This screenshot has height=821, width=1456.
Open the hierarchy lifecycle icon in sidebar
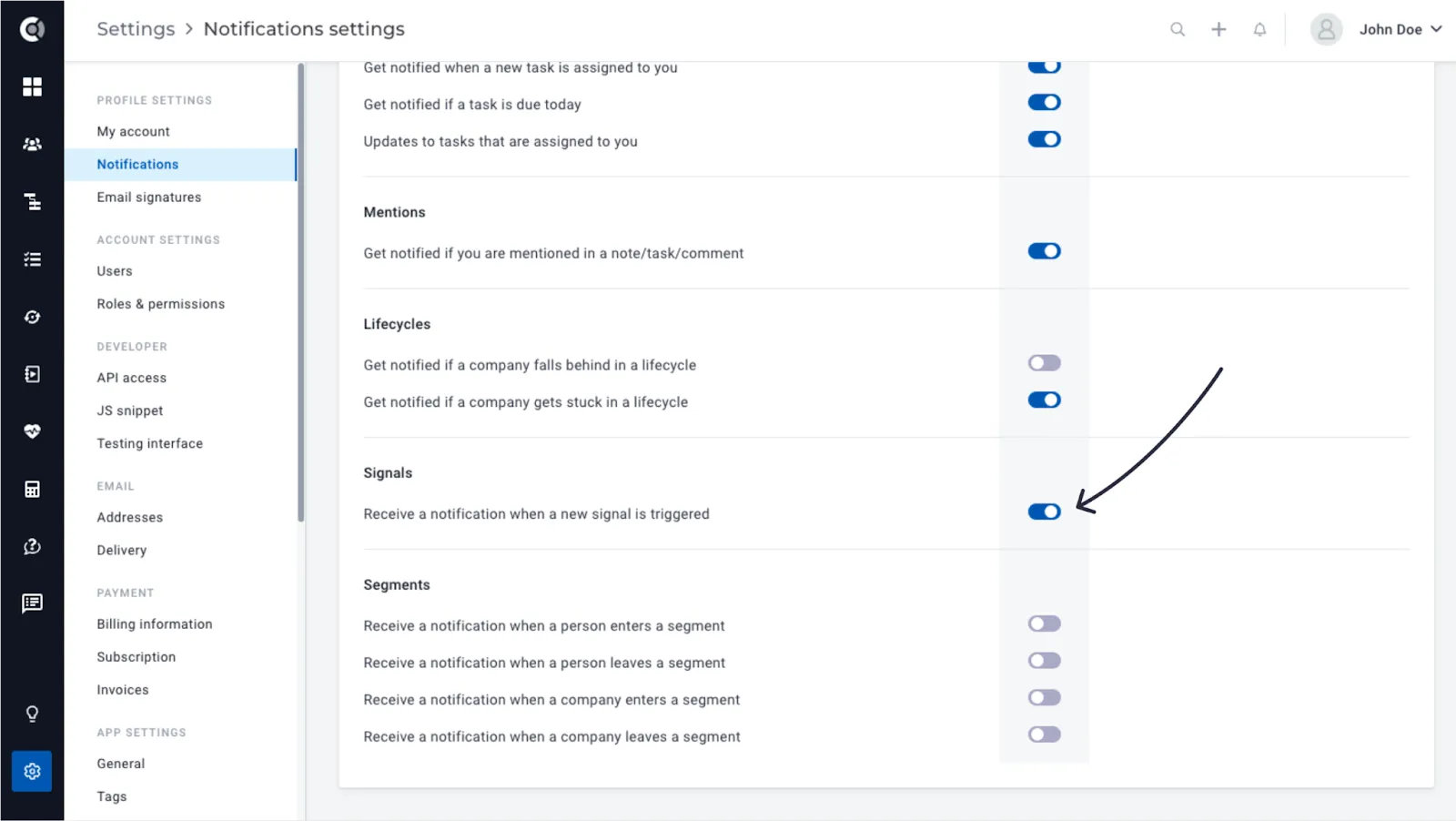(x=32, y=201)
